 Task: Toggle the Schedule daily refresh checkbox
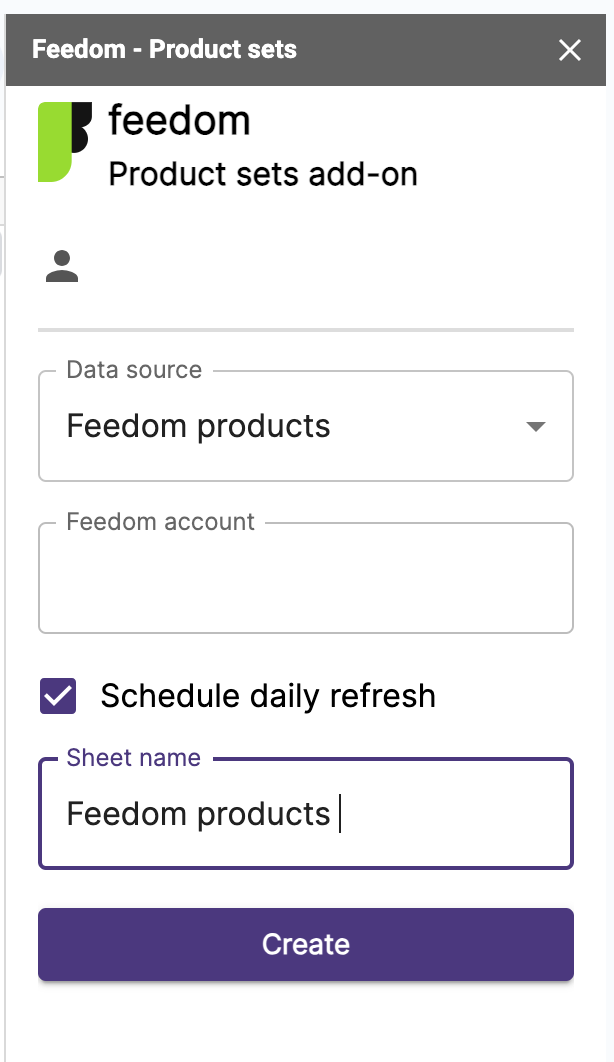click(58, 696)
